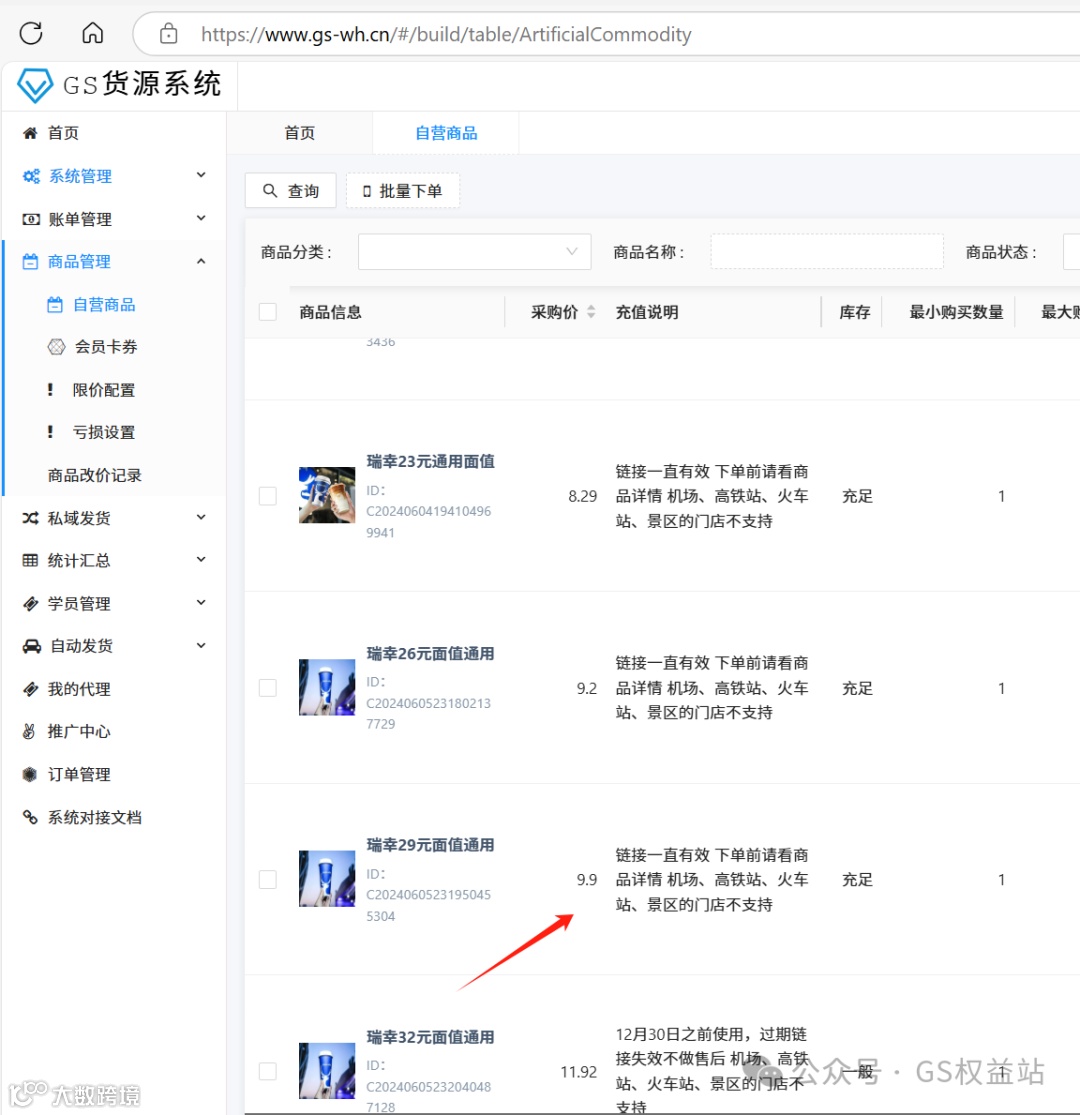Click the link icon for 系统对接文档
1080x1115 pixels.
click(30, 817)
